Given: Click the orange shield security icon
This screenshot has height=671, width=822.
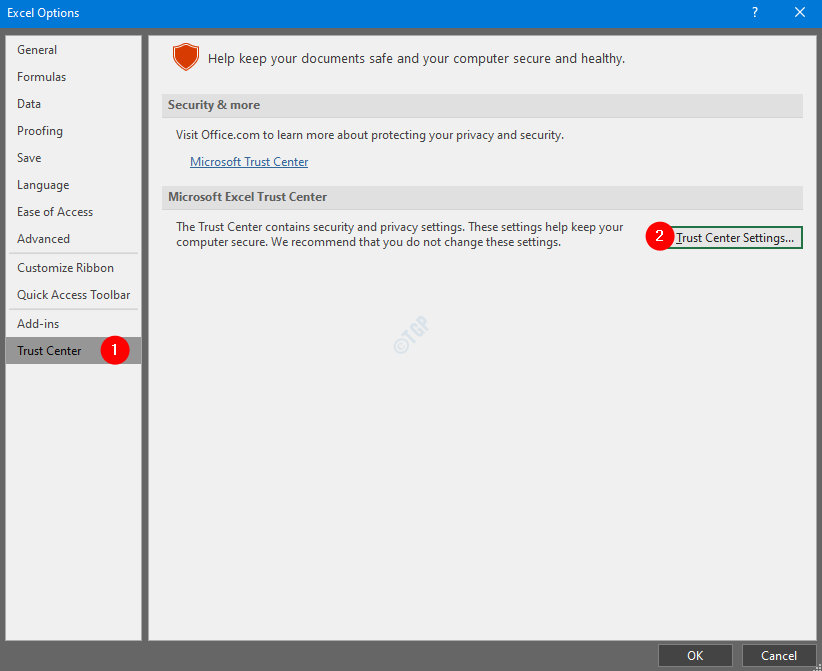Looking at the screenshot, I should pyautogui.click(x=186, y=58).
